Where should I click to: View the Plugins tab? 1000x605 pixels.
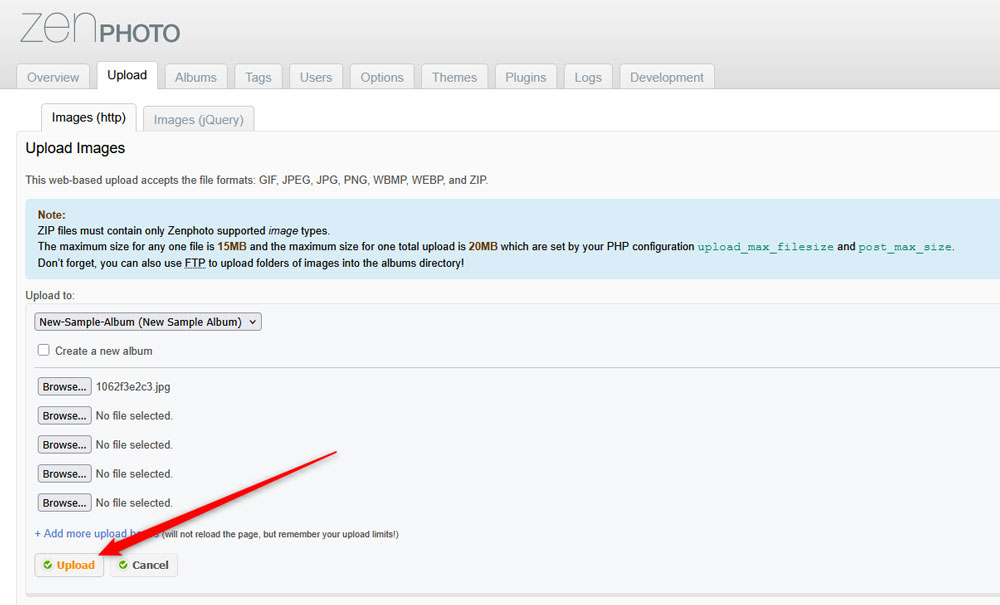point(525,76)
